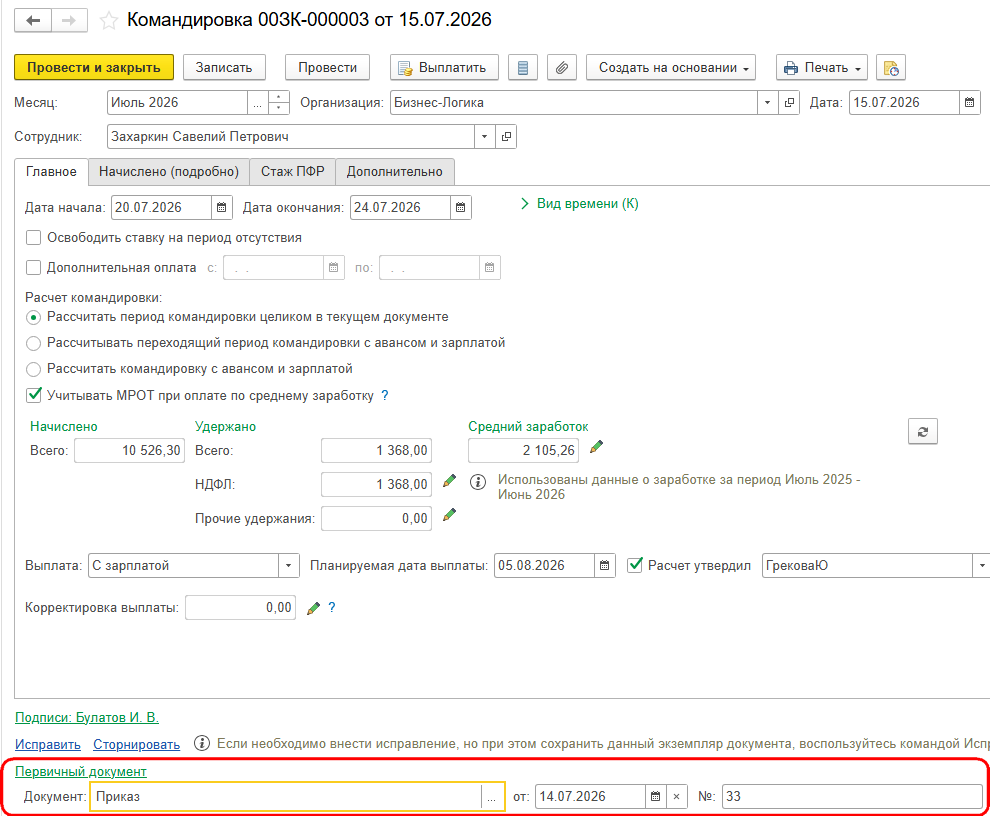Toggle the Дополнительная оплата checkbox
Image resolution: width=990 pixels, height=816 pixels.
coord(33,267)
